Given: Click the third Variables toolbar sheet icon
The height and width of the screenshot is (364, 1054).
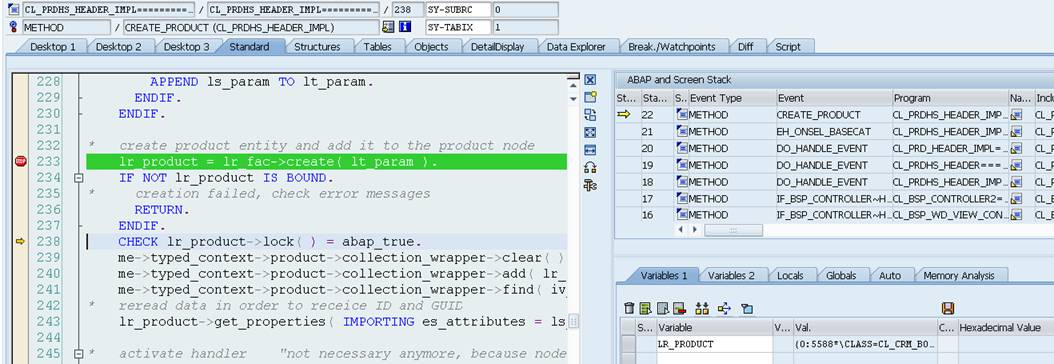Looking at the screenshot, I should coord(662,308).
